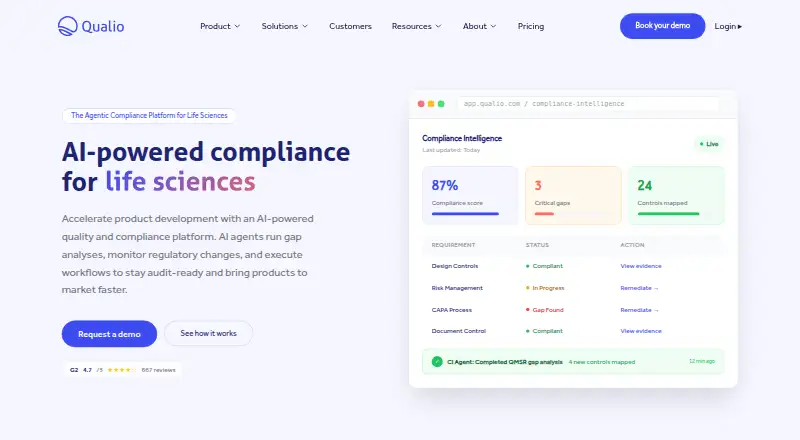Go to the Customers page
The height and width of the screenshot is (440, 800).
point(351,26)
